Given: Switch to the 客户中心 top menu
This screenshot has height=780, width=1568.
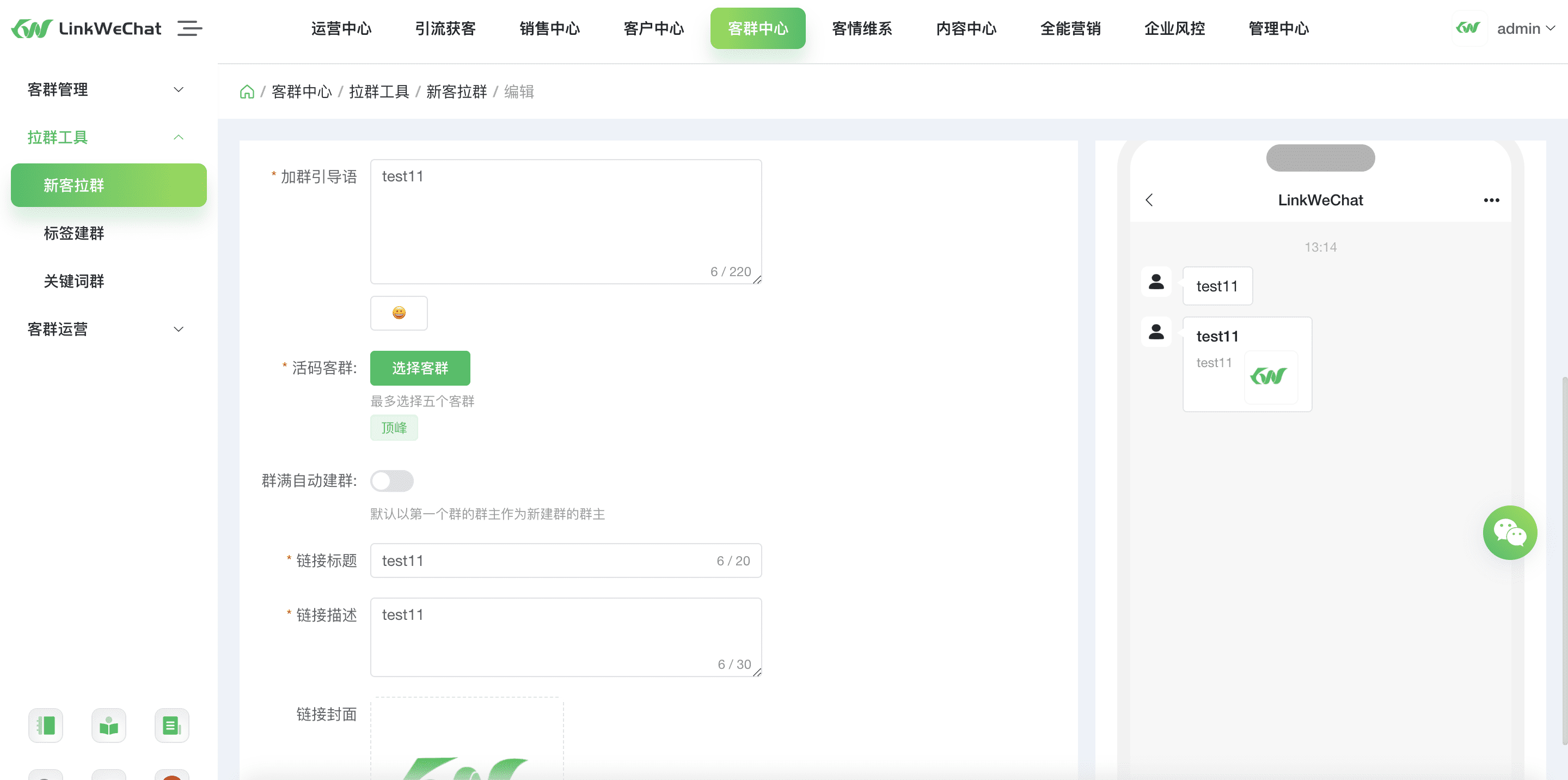Looking at the screenshot, I should (654, 29).
